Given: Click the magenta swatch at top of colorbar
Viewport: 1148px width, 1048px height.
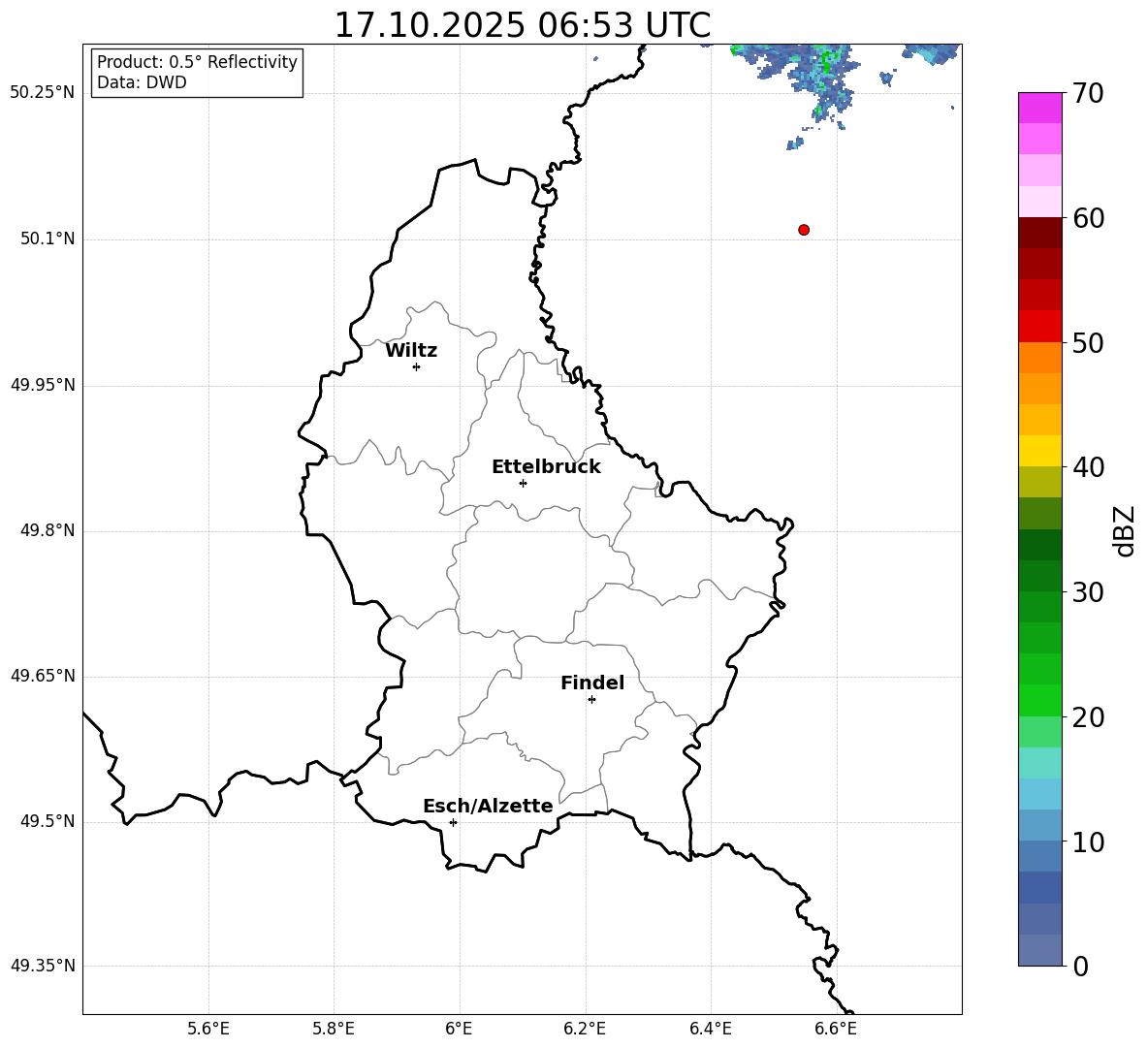Looking at the screenshot, I should pyautogui.click(x=1039, y=109).
